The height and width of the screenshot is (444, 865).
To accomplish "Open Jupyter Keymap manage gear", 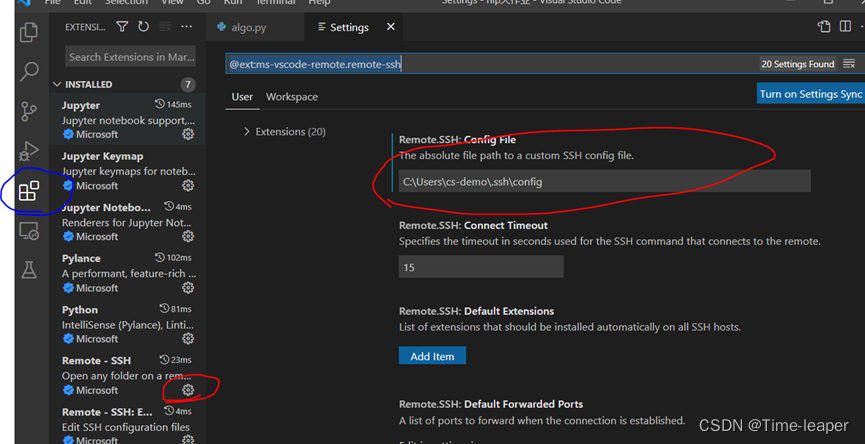I will coord(188,185).
